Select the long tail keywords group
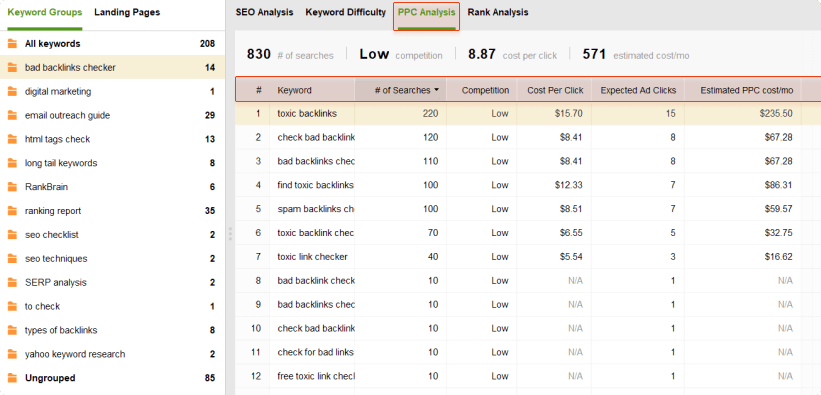Viewport: 821px width, 395px height. (x=112, y=163)
